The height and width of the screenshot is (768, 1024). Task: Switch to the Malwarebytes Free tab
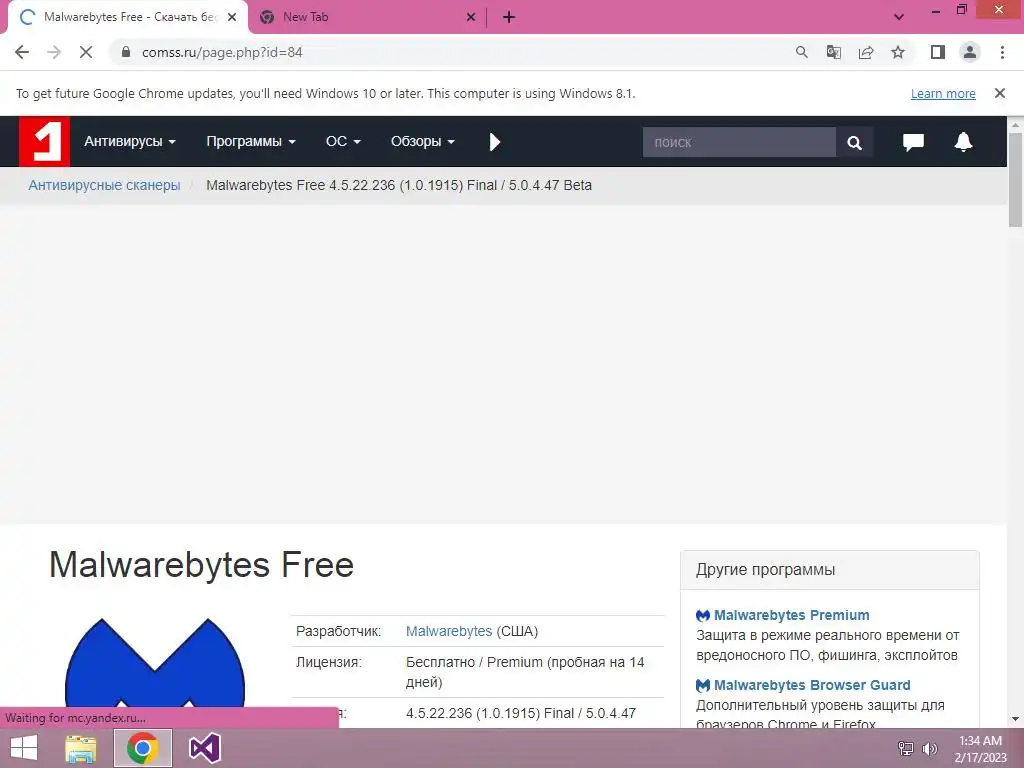pyautogui.click(x=128, y=17)
